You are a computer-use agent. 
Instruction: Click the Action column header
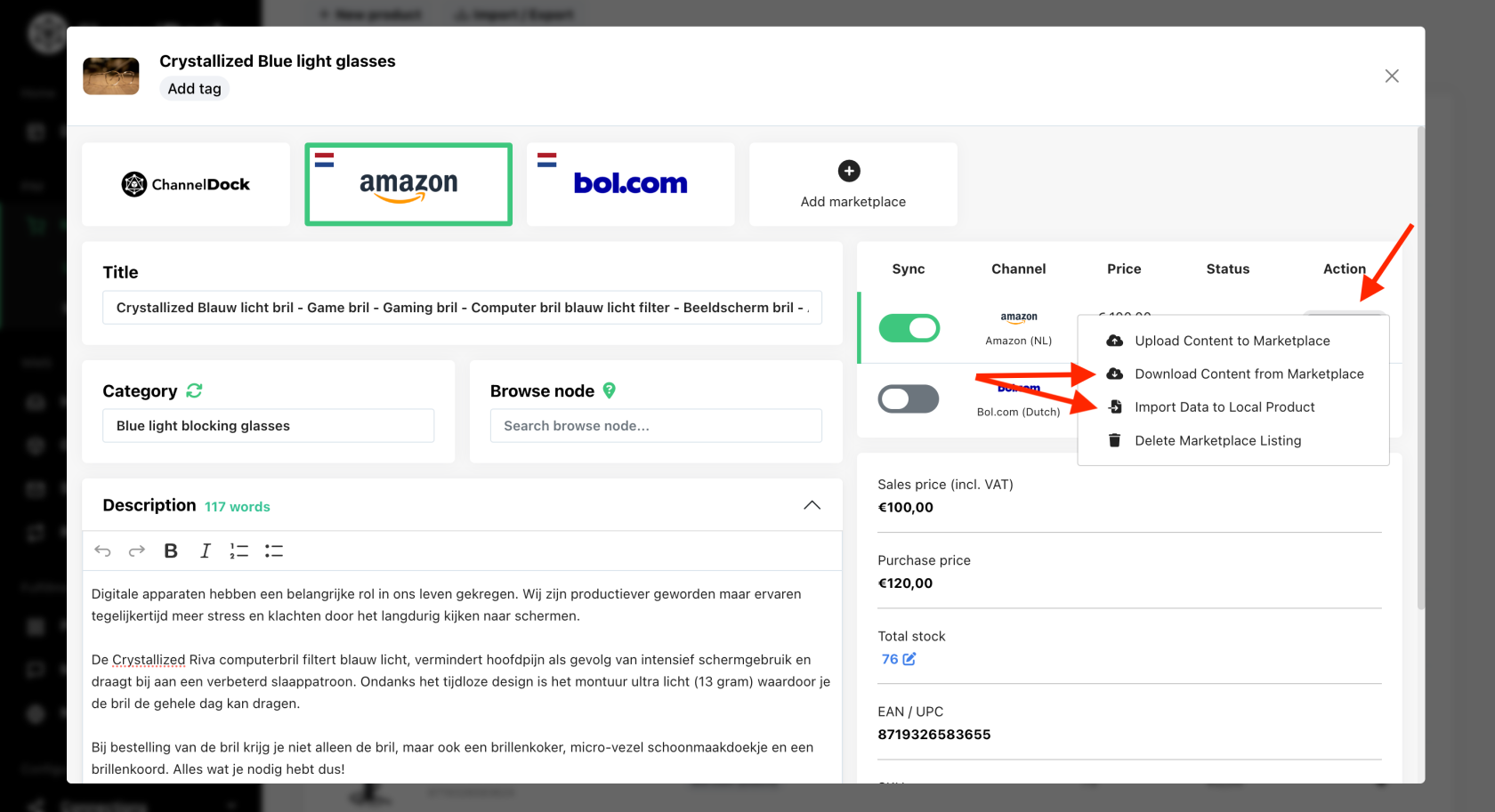tap(1345, 269)
